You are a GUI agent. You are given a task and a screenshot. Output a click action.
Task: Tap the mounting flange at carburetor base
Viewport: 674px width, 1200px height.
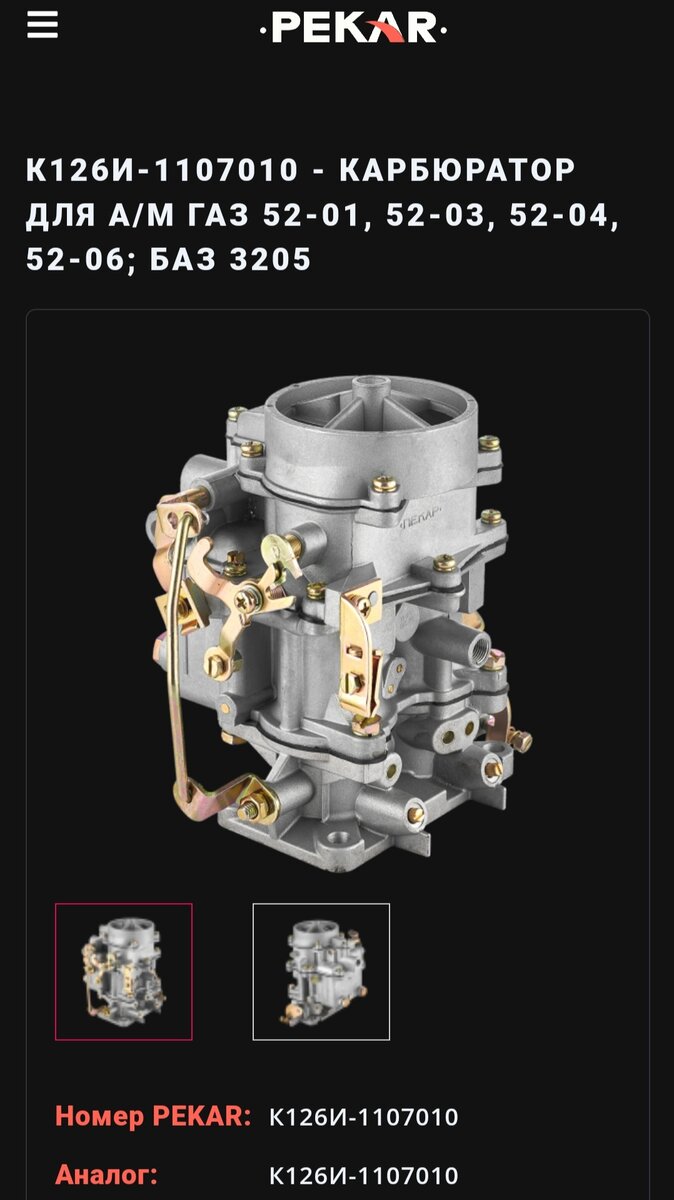click(x=330, y=835)
